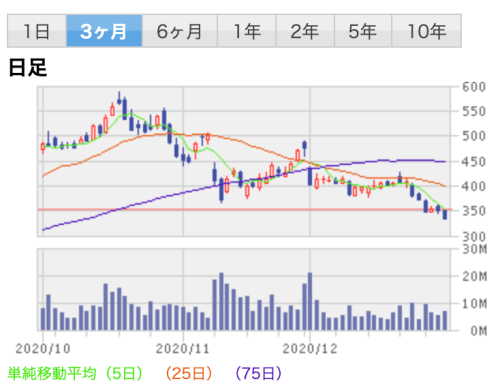The width and height of the screenshot is (500, 390).
Task: Click the 2020/11 date axis label
Action: click(x=183, y=349)
